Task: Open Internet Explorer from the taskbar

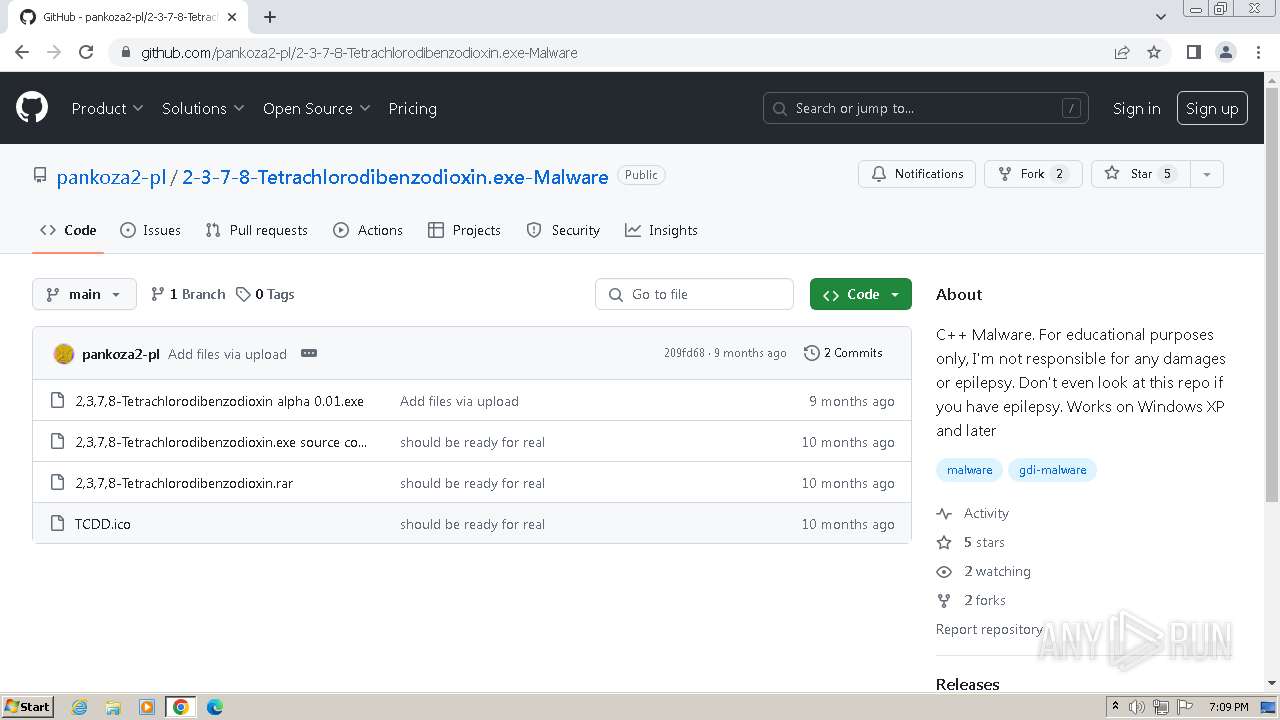Action: pos(79,707)
